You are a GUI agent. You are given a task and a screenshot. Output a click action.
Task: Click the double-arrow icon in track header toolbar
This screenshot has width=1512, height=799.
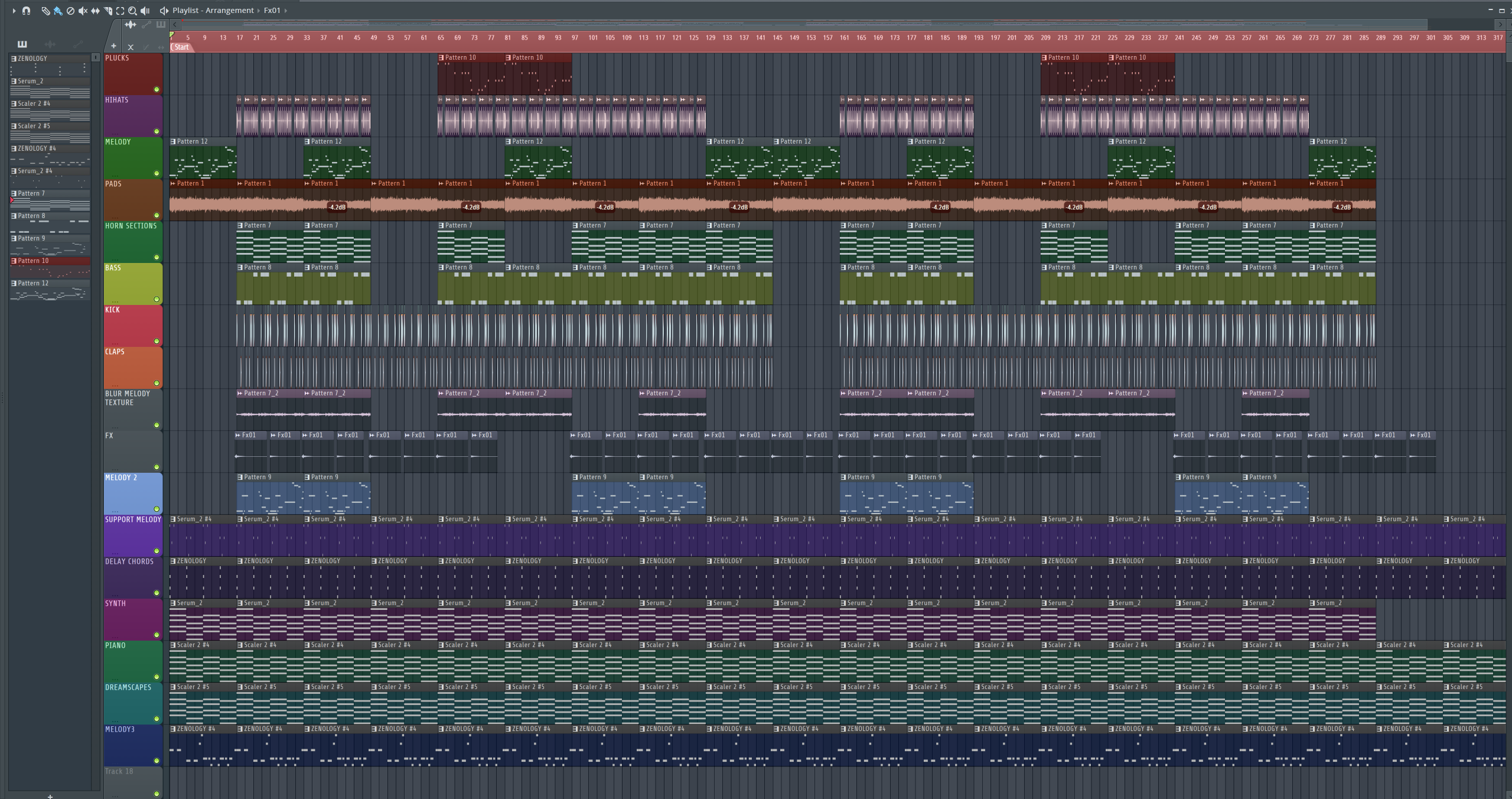[x=161, y=47]
